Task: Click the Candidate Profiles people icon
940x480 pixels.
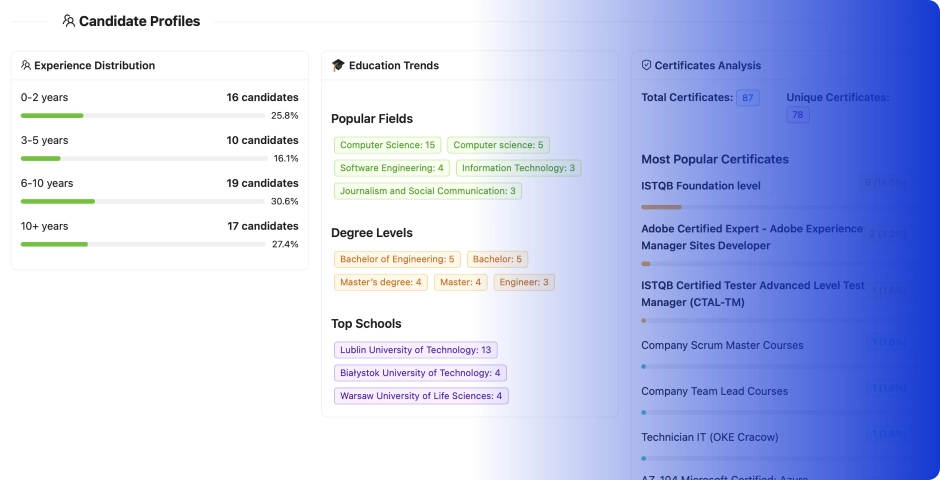Action: (x=68, y=21)
